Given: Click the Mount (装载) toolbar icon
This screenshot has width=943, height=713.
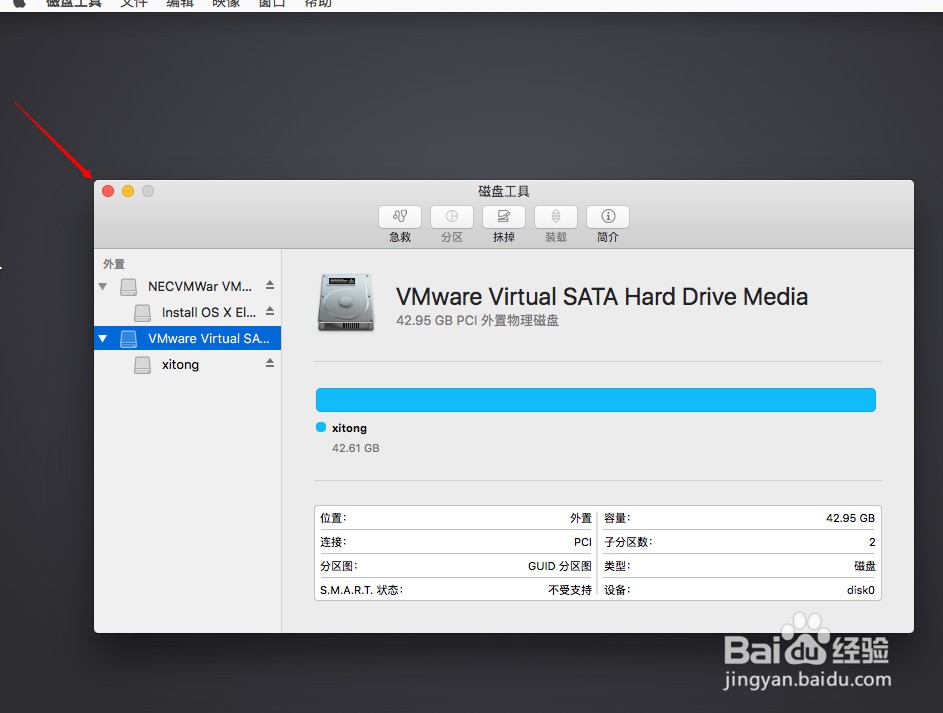Looking at the screenshot, I should coord(555,216).
